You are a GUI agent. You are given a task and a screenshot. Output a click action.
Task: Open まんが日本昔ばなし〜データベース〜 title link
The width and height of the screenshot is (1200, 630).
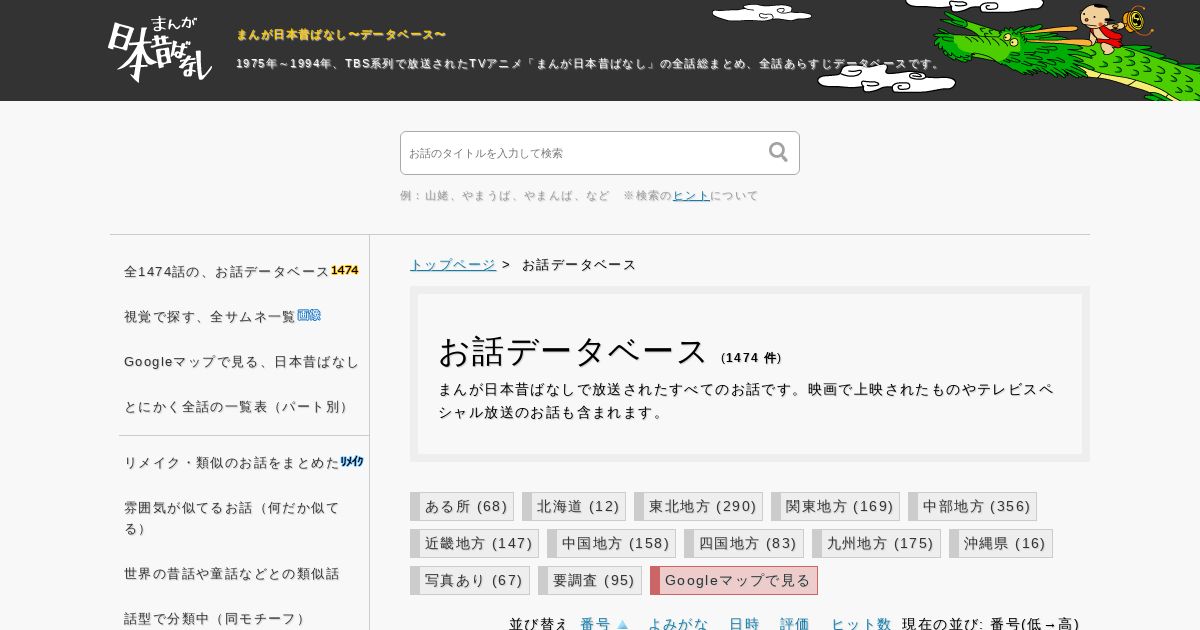[341, 35]
